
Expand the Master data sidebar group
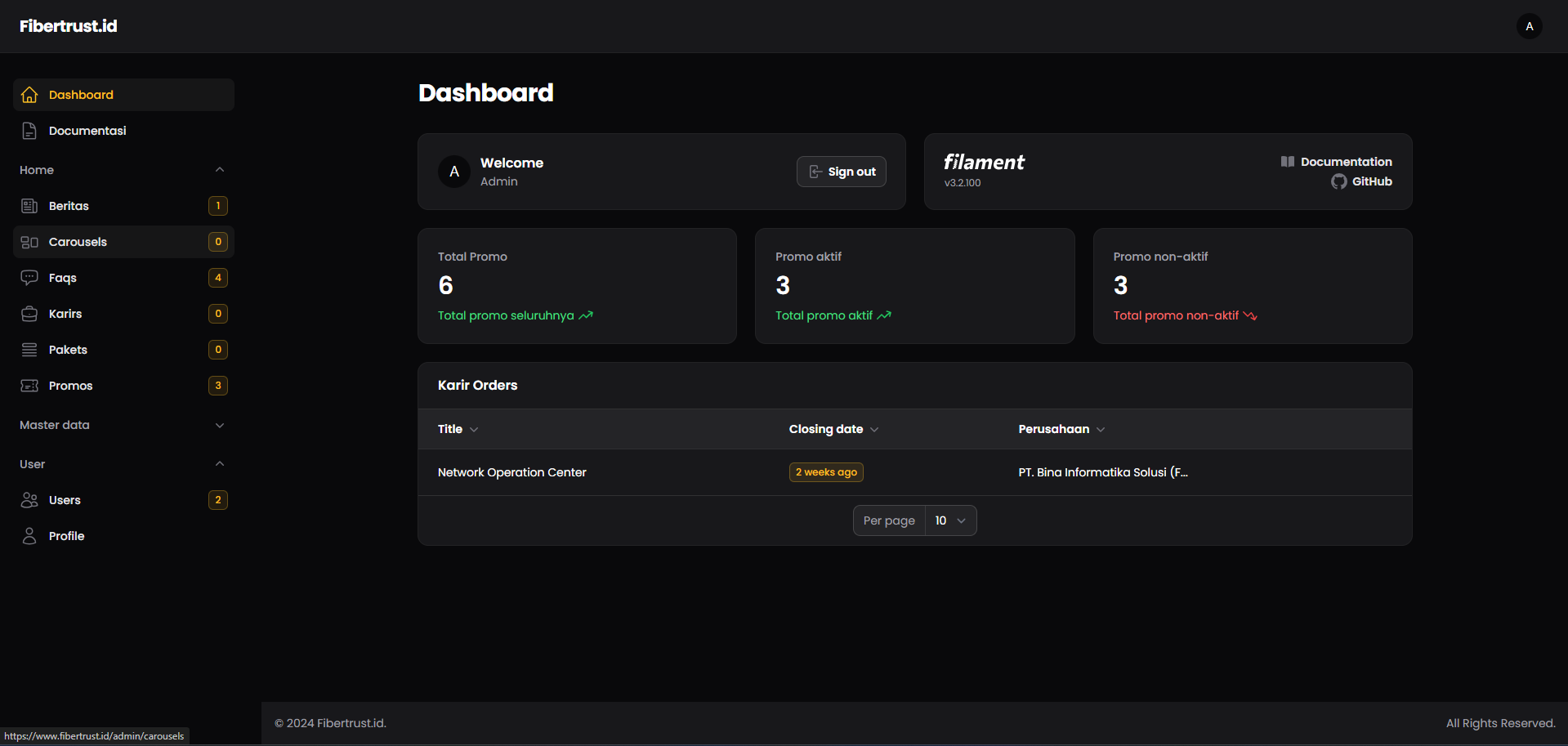(x=219, y=425)
